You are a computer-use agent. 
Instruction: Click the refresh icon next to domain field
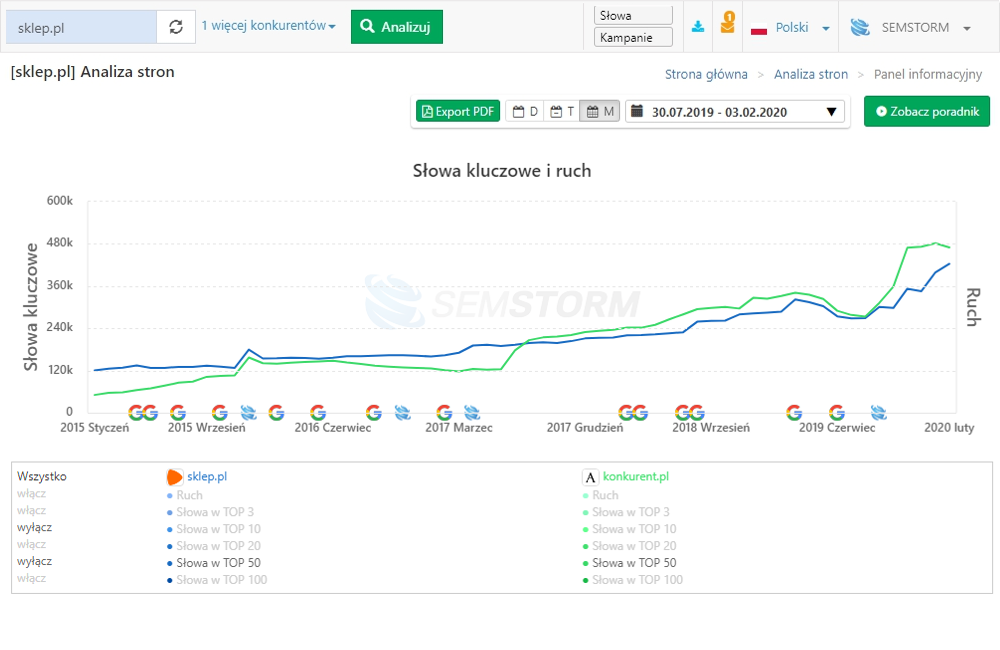pyautogui.click(x=176, y=27)
